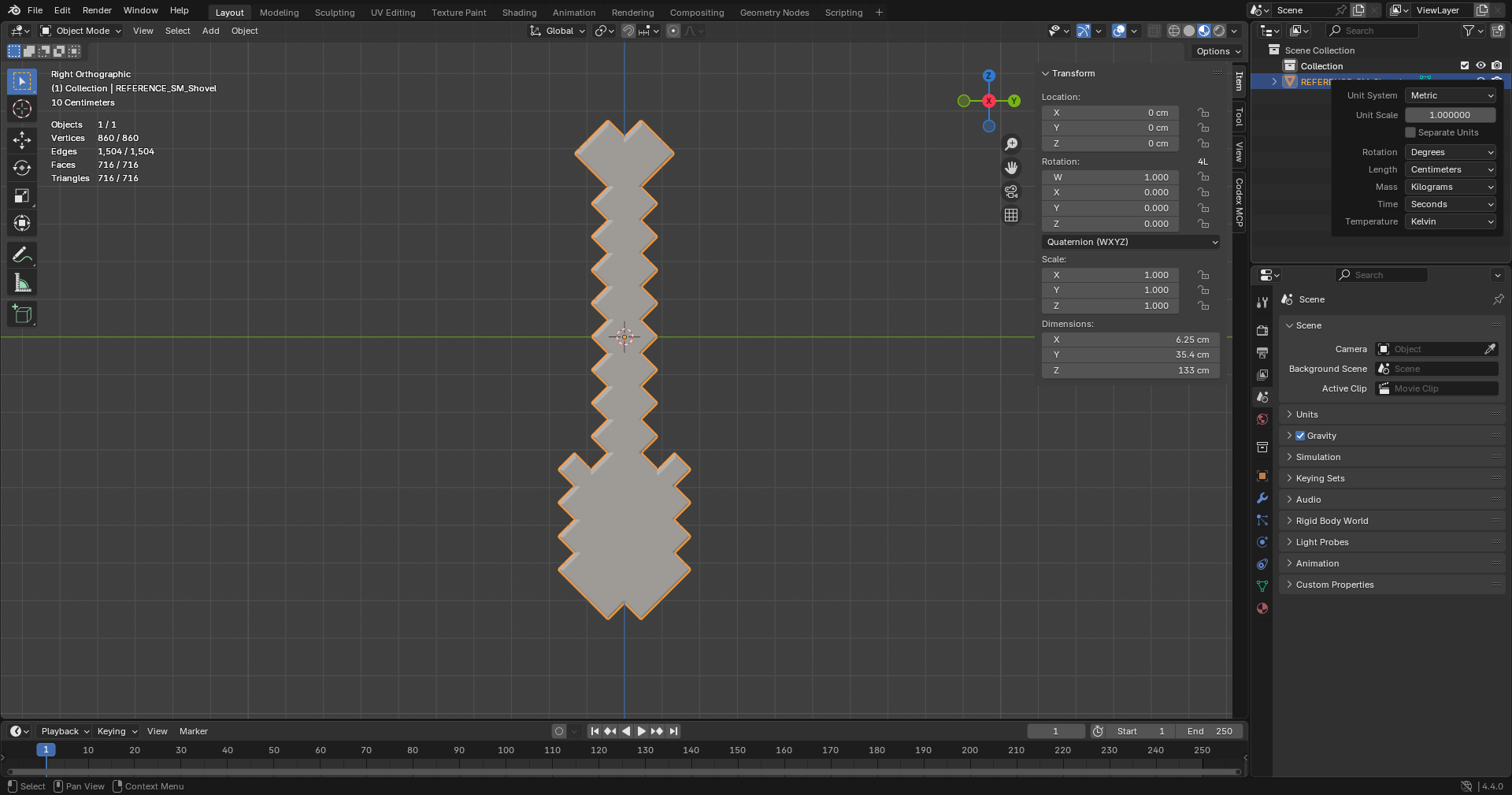
Task: Enable the Separate Units checkbox
Action: pyautogui.click(x=1410, y=132)
